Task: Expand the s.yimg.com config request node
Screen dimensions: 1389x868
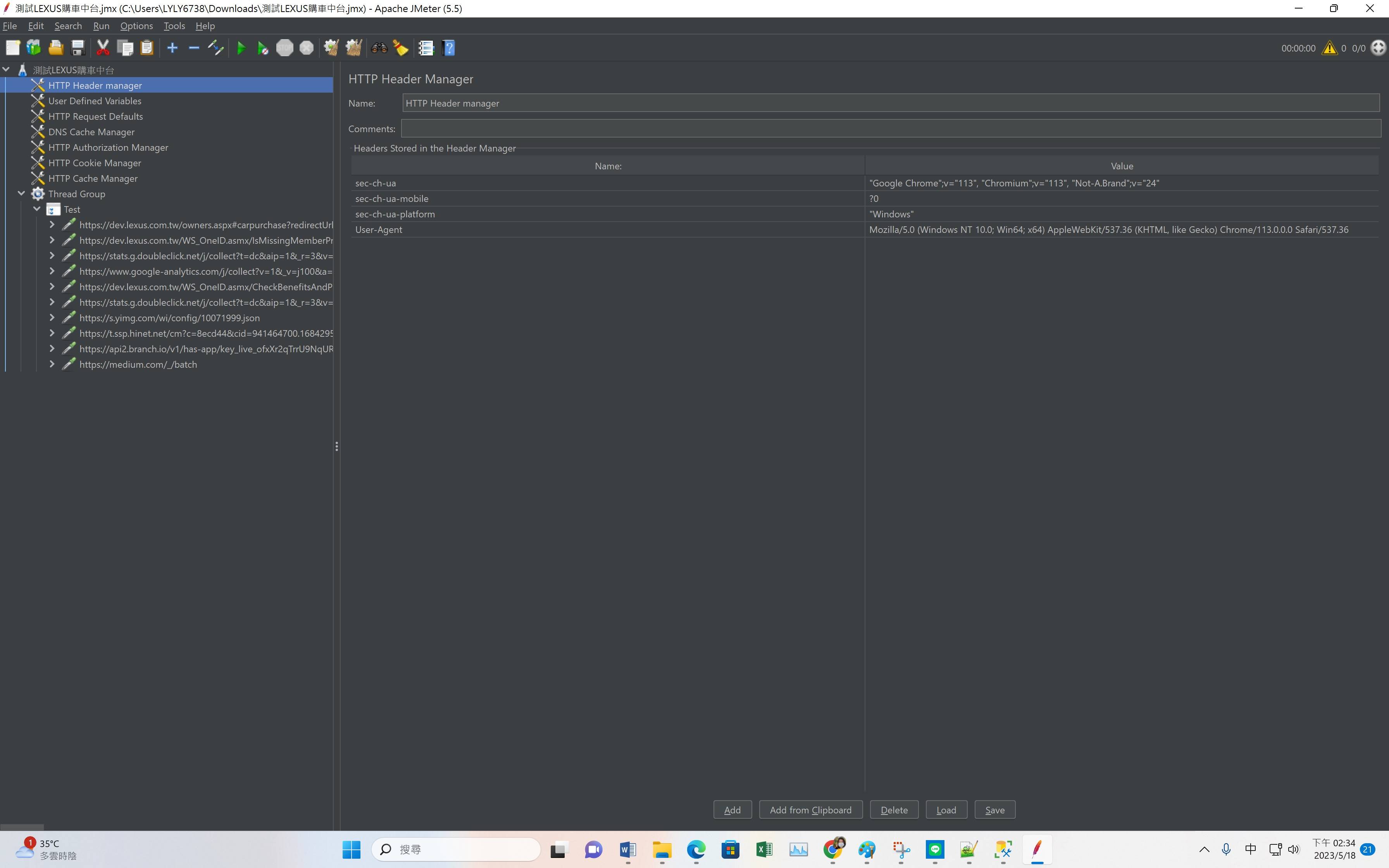Action: pyautogui.click(x=52, y=317)
